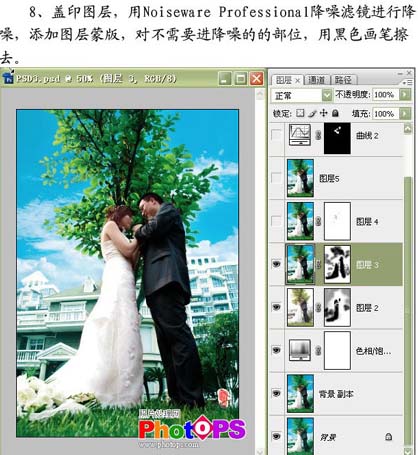418x455 pixels.
Task: Toggle visibility of 背景 副本 layer
Action: pyautogui.click(x=276, y=393)
